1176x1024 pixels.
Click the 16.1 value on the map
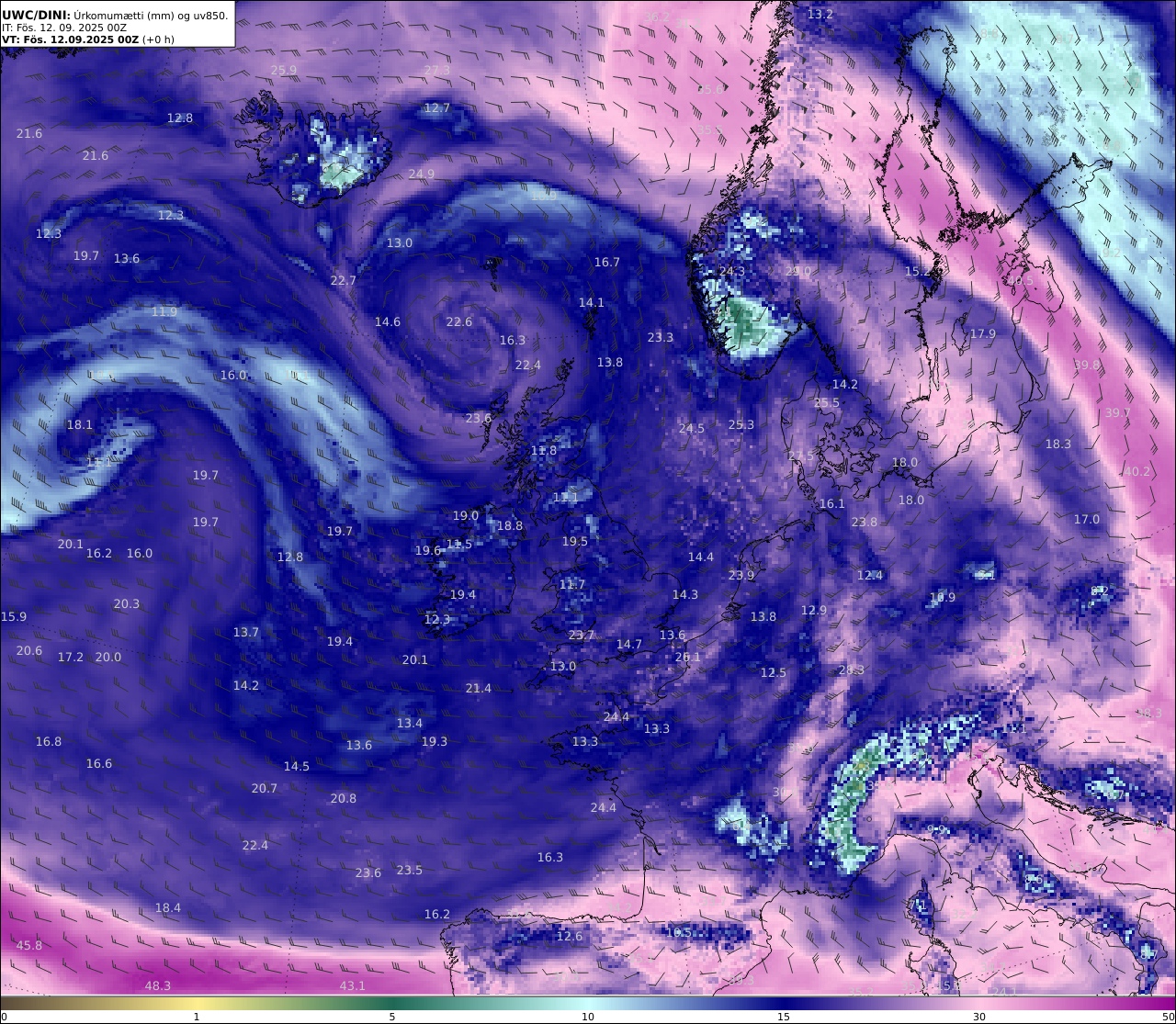832,504
